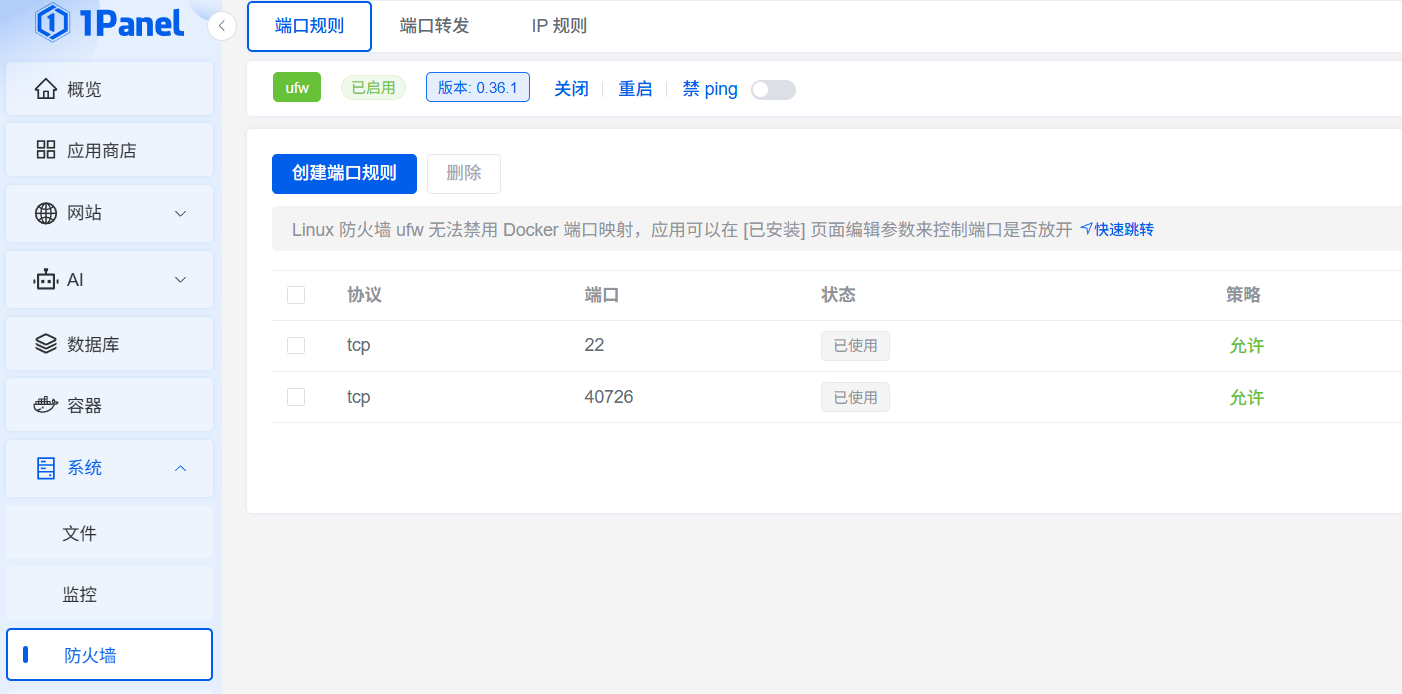Click the 系统 system icon

44,467
